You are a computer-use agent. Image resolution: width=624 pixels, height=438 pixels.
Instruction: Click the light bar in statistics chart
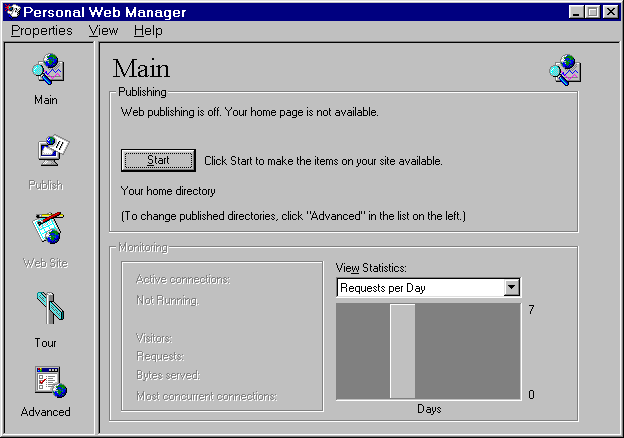click(402, 351)
